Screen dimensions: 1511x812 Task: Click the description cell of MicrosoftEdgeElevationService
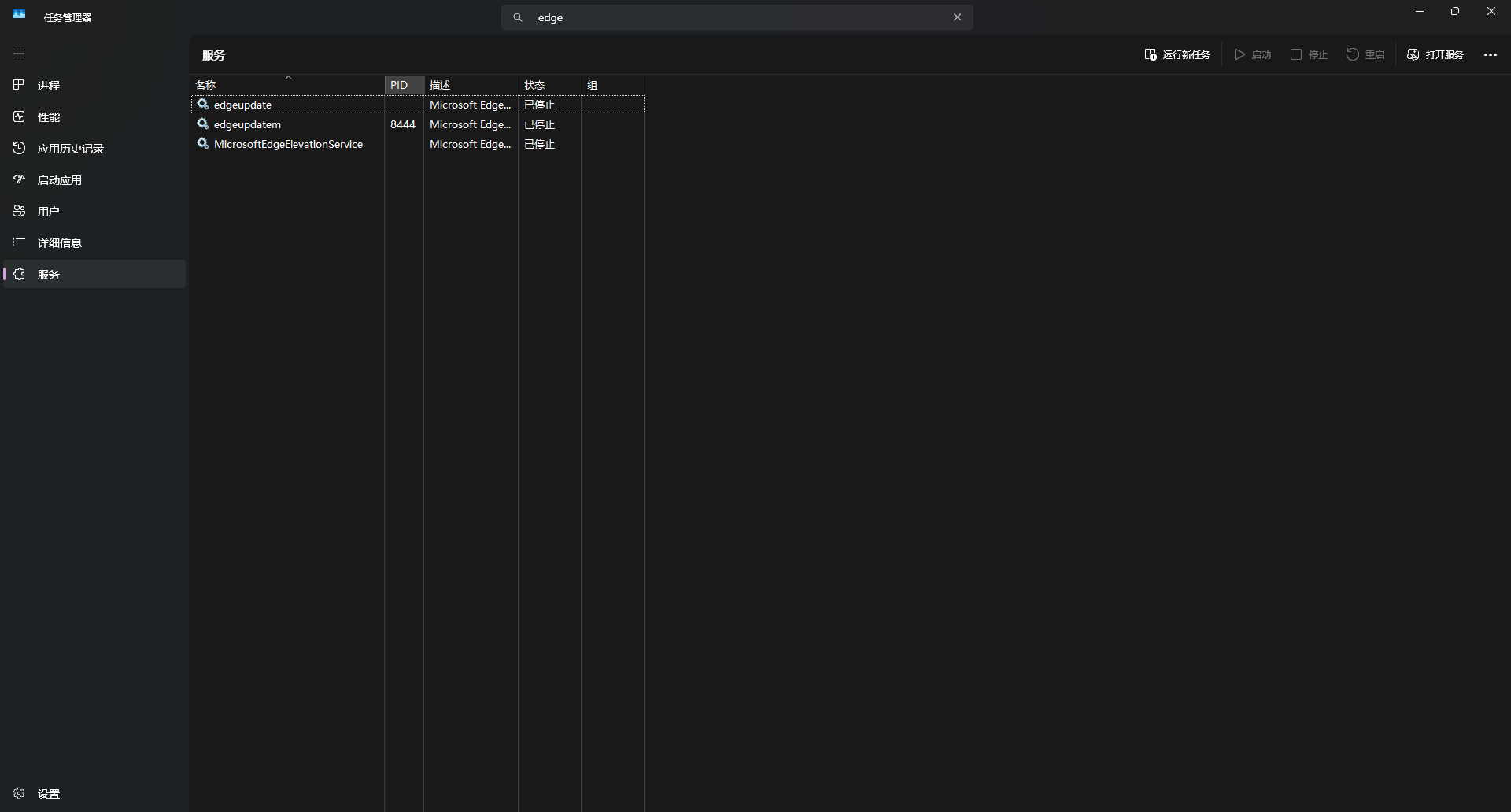tap(471, 144)
